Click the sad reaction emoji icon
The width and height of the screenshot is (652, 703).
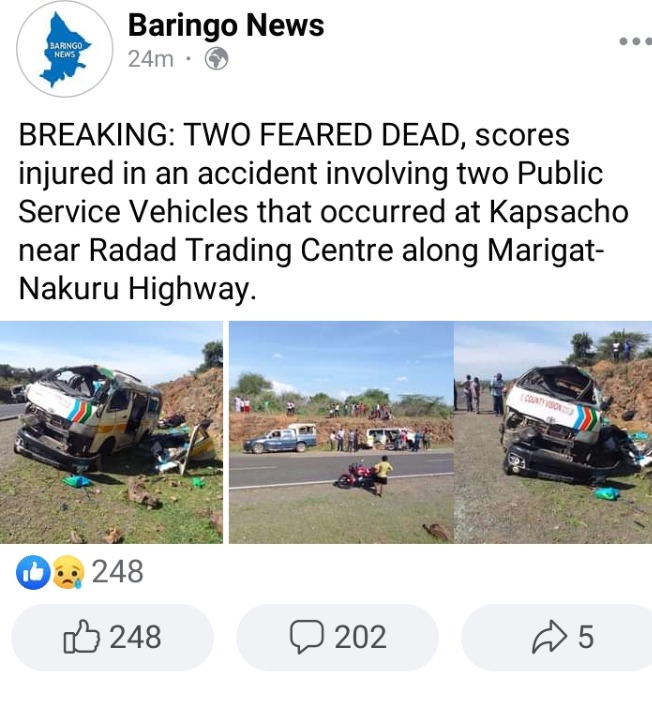coord(69,572)
